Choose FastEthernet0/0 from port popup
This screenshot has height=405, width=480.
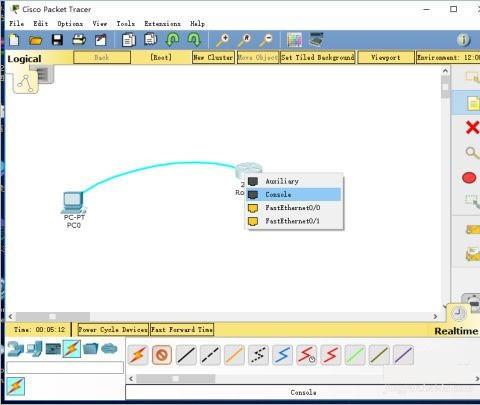(x=294, y=208)
